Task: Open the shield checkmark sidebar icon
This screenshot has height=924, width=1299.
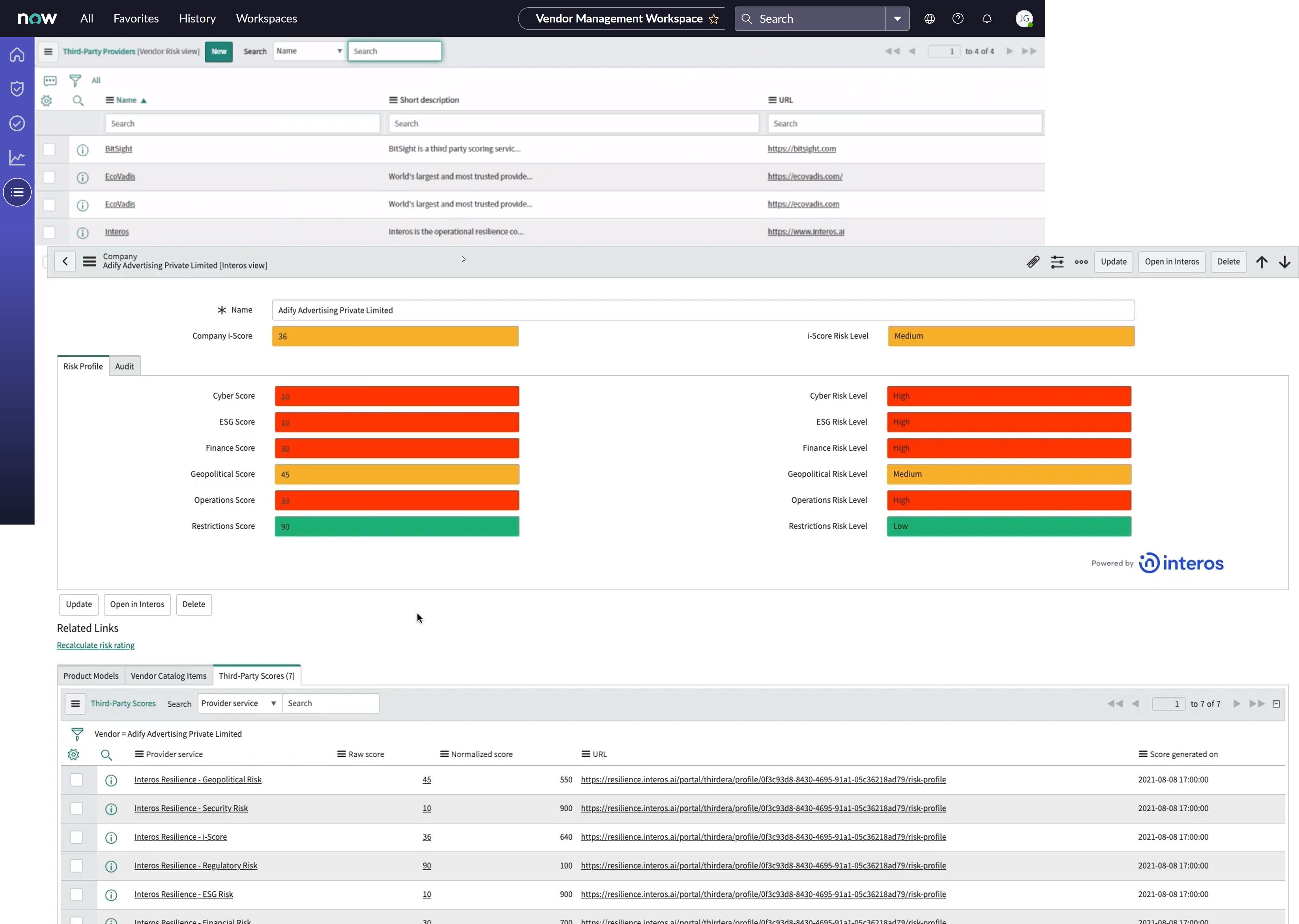Action: [x=17, y=89]
